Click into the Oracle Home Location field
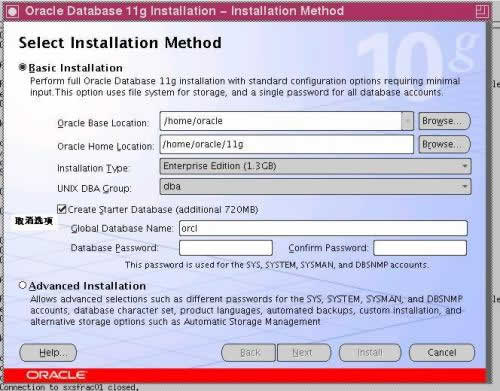Viewport: 500px width, 391px height. [287, 144]
